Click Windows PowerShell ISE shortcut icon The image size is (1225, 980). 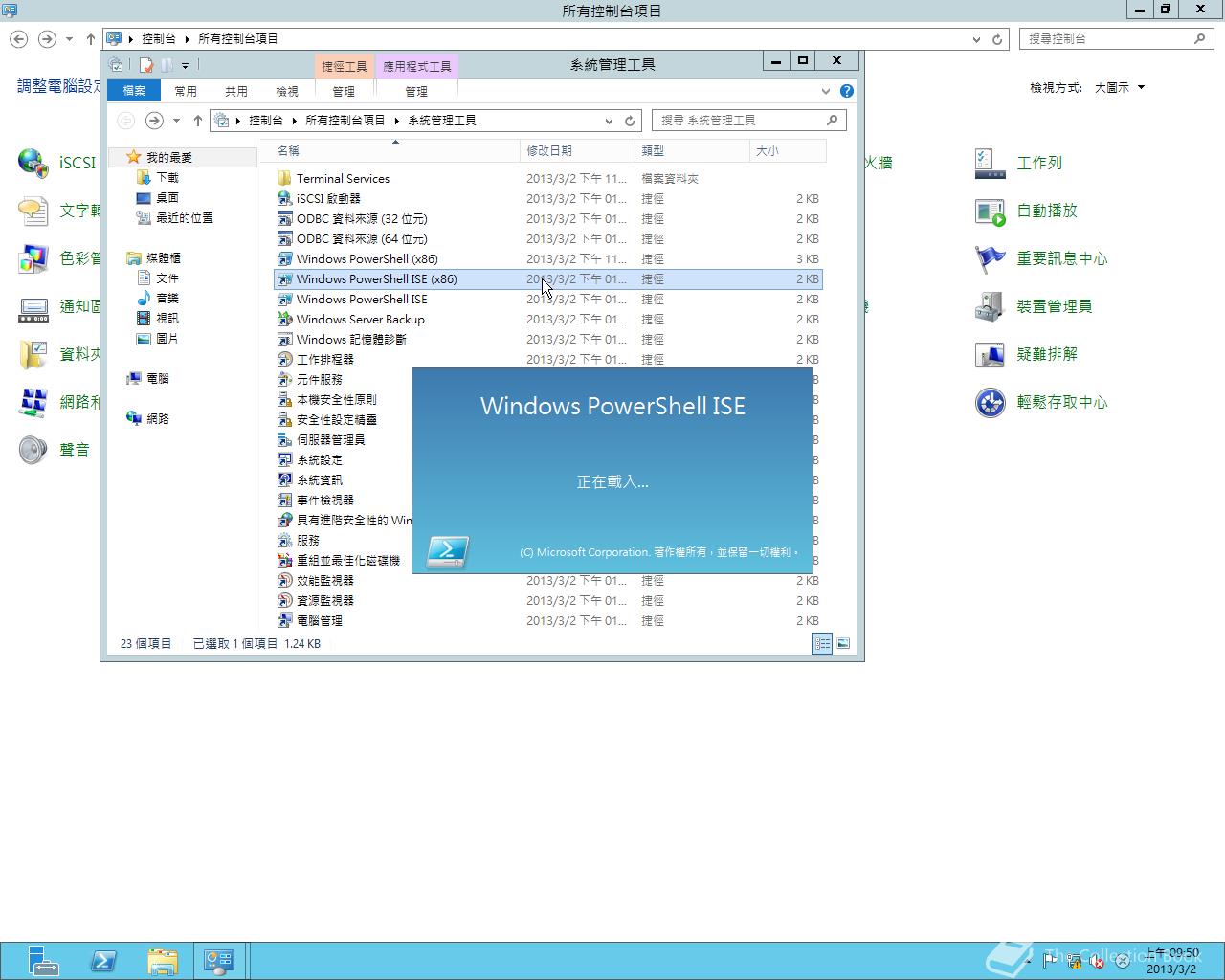coord(284,299)
